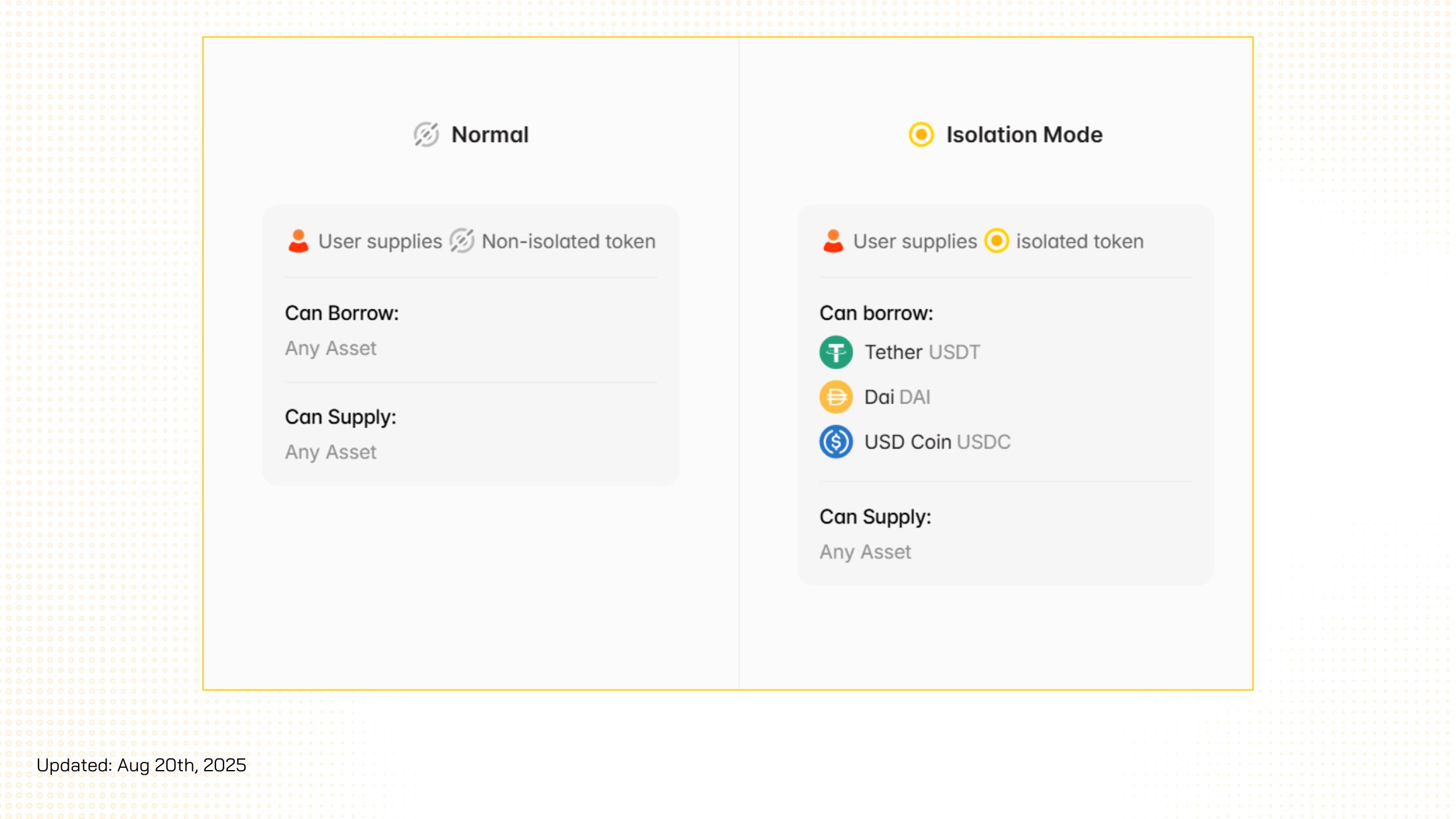Click the Non-isolated token text

point(568,242)
